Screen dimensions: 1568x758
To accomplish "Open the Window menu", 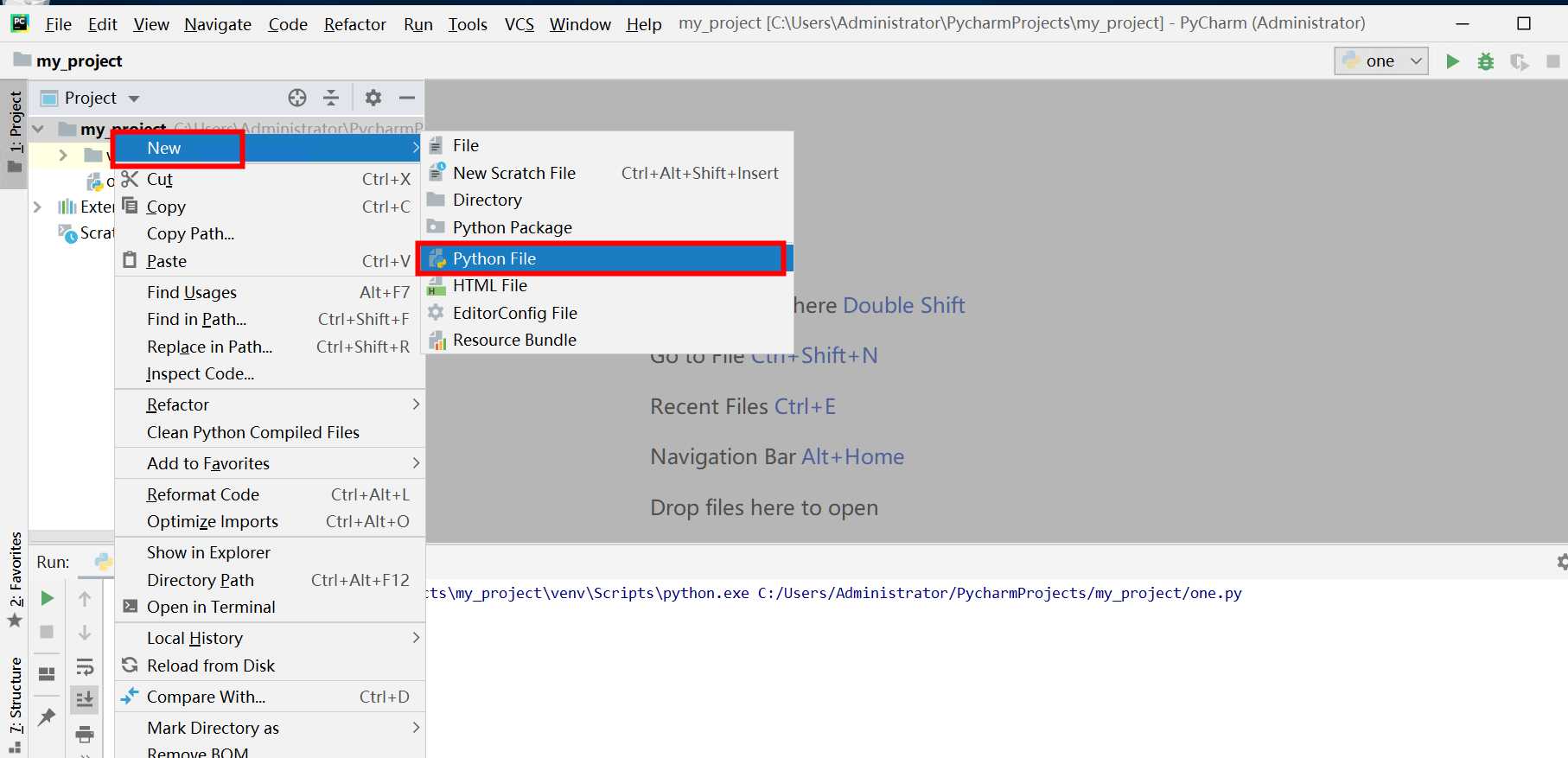I will (580, 24).
